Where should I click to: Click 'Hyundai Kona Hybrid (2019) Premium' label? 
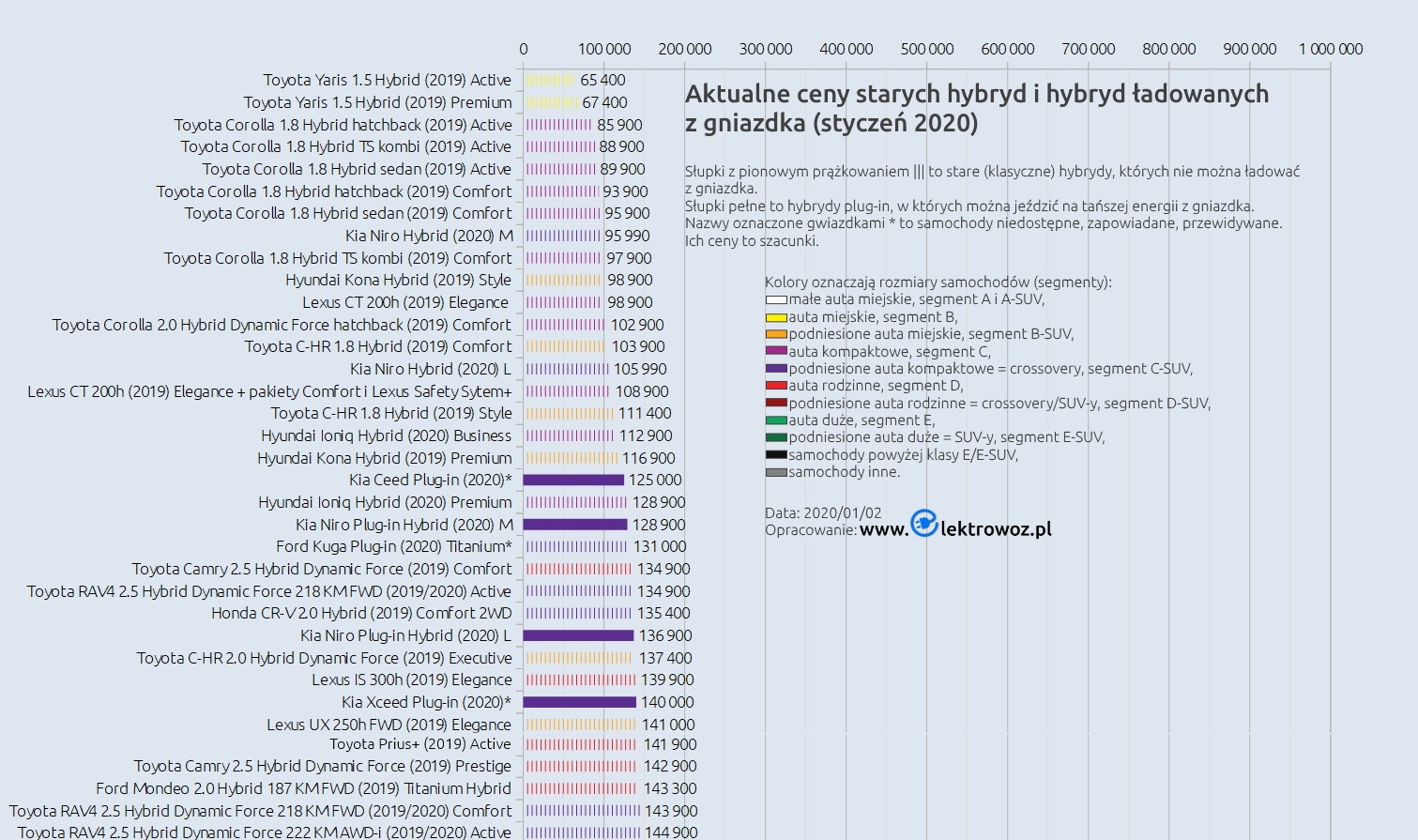click(385, 458)
